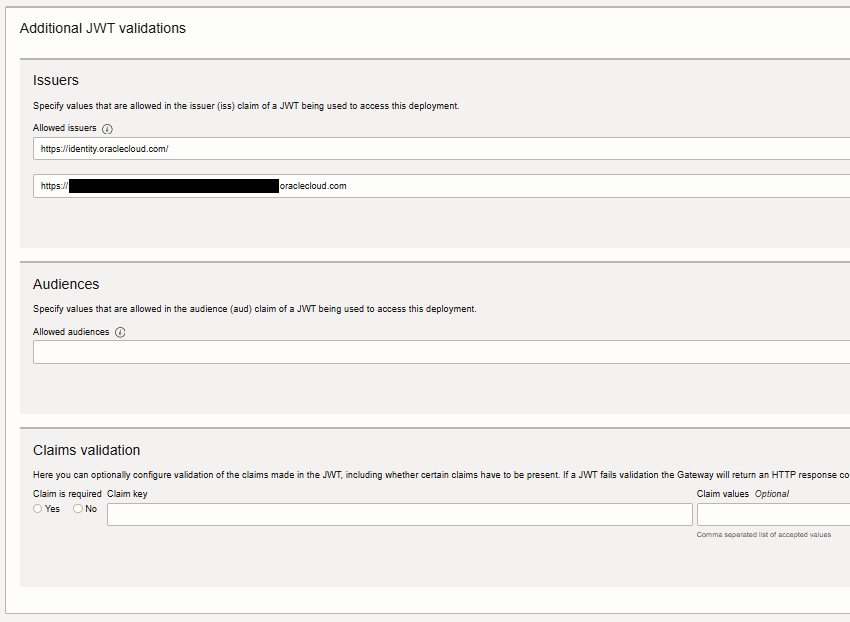This screenshot has width=850, height=622.
Task: Click the Claim key column label
Action: (128, 493)
